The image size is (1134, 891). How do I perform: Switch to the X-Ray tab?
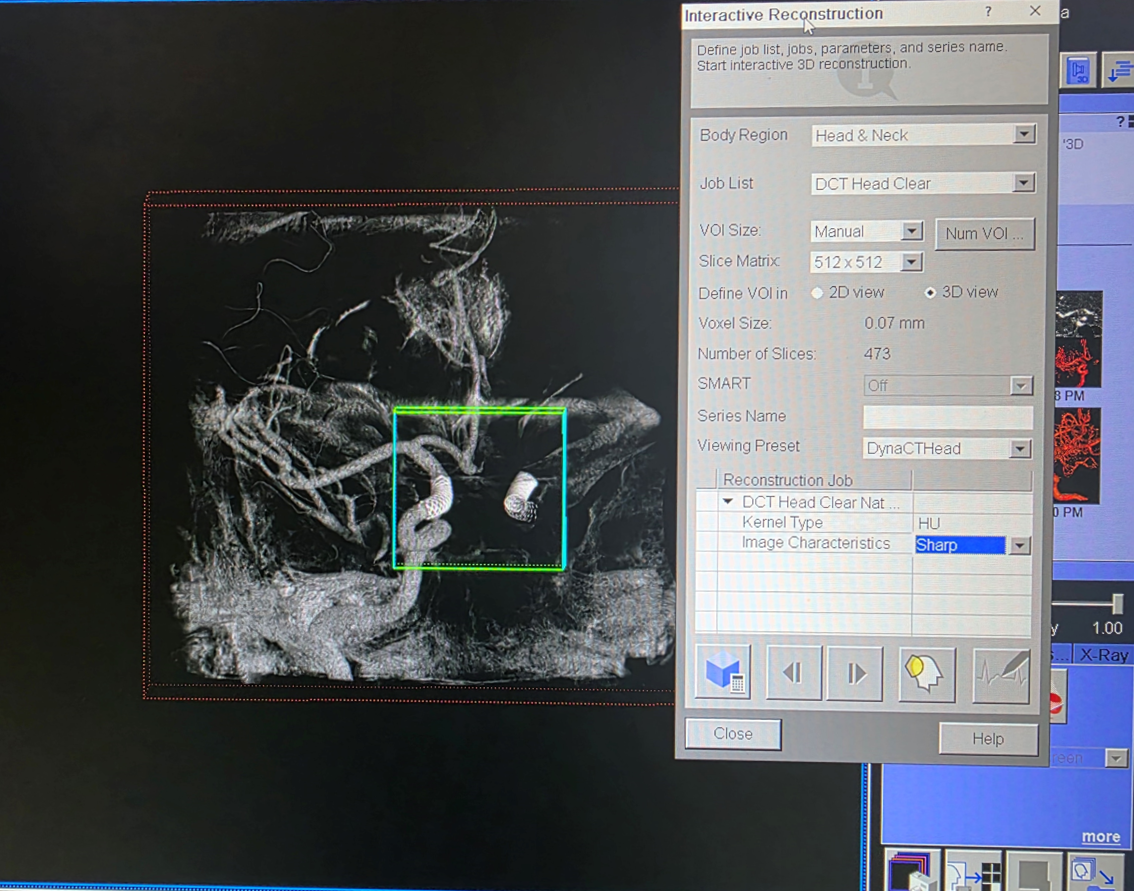[1103, 655]
